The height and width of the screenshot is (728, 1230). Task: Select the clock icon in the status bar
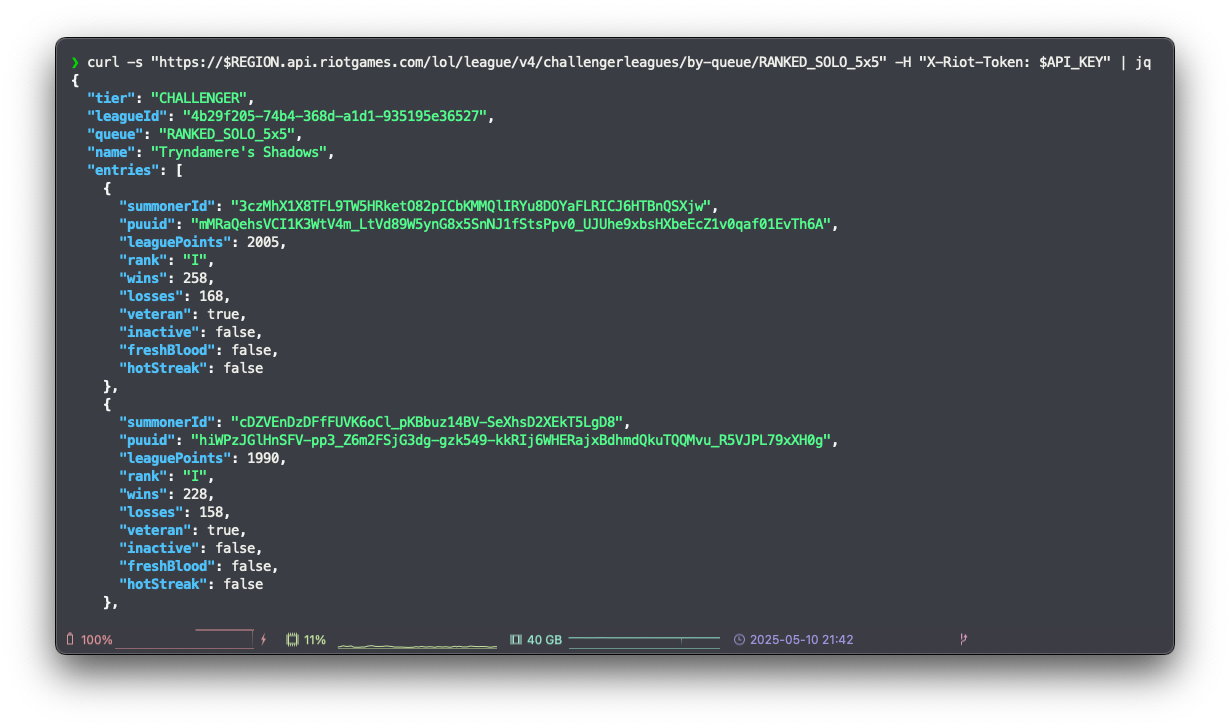click(740, 639)
